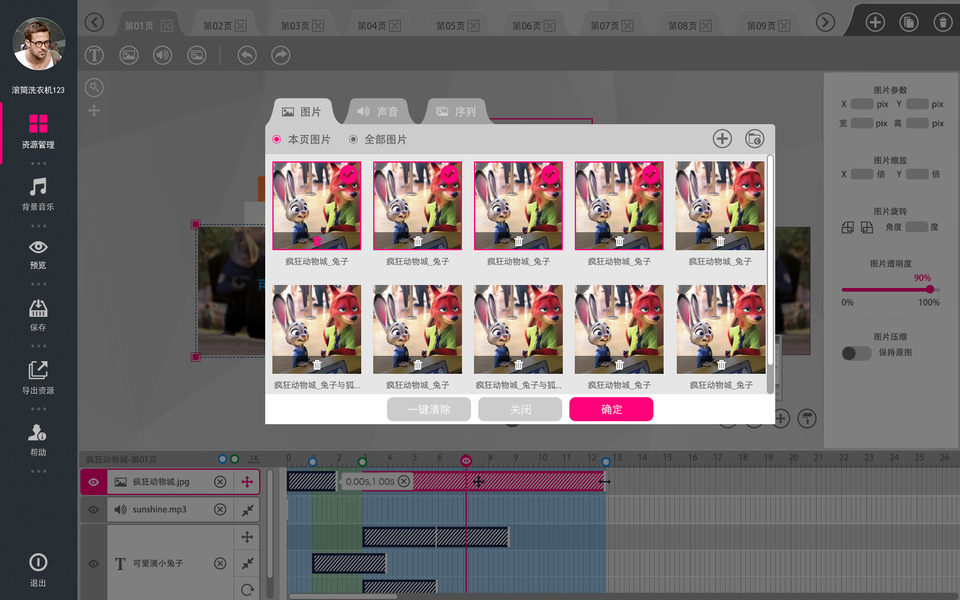Remove the 疯狂动物城.jpg layer with X
This screenshot has width=960, height=600.
[x=220, y=482]
